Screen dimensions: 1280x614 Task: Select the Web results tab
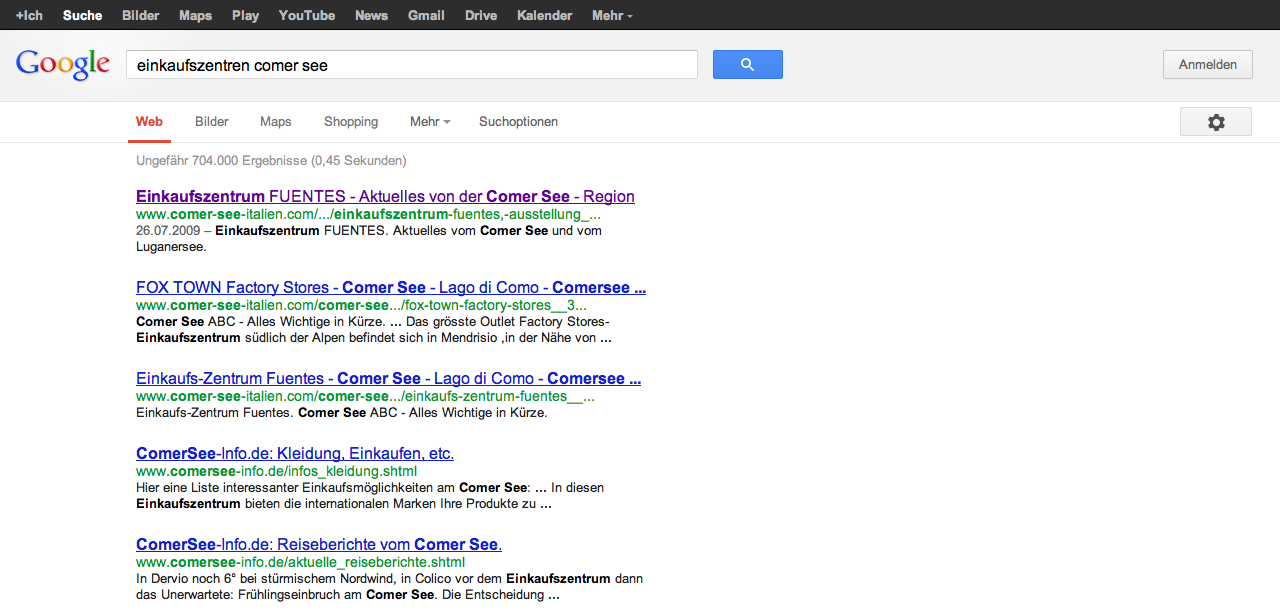point(149,122)
